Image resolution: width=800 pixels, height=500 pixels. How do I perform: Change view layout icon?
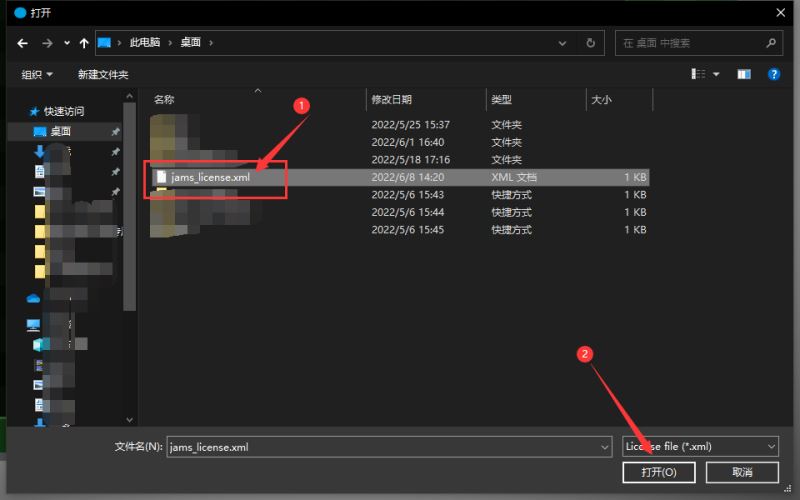(x=698, y=74)
